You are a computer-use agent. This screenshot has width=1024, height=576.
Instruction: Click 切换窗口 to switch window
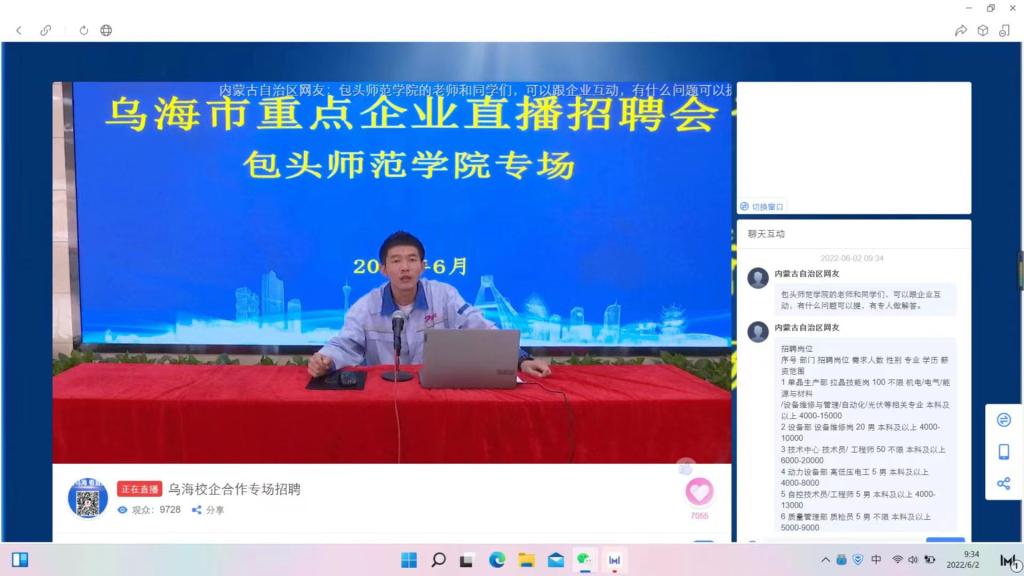[762, 206]
